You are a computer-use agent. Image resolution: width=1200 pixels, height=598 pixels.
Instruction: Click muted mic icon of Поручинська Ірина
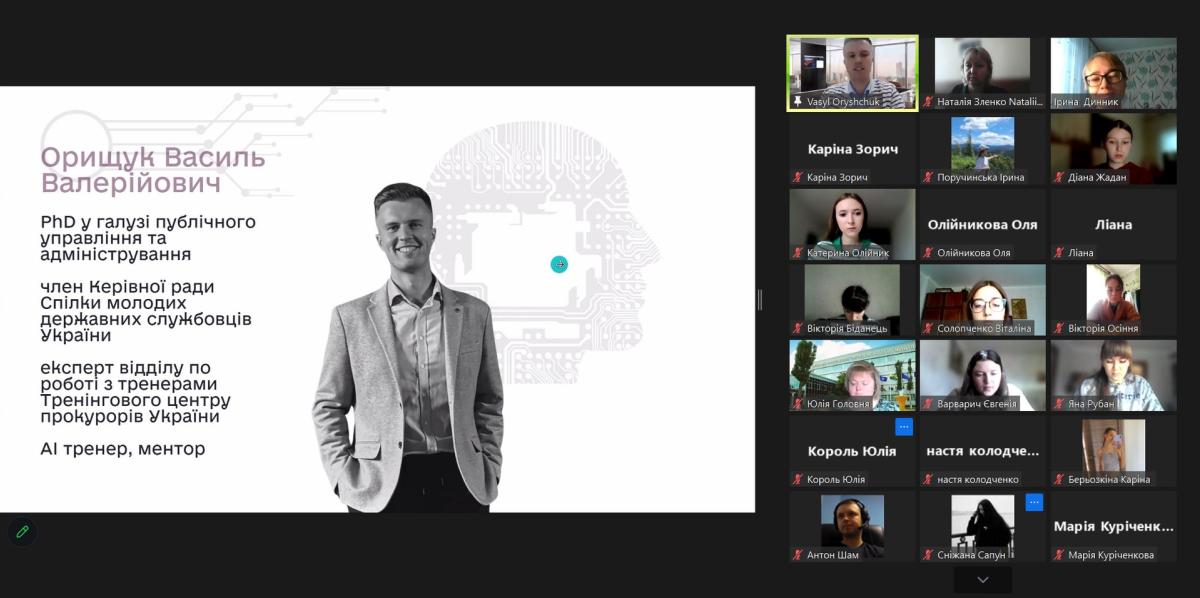coord(928,177)
